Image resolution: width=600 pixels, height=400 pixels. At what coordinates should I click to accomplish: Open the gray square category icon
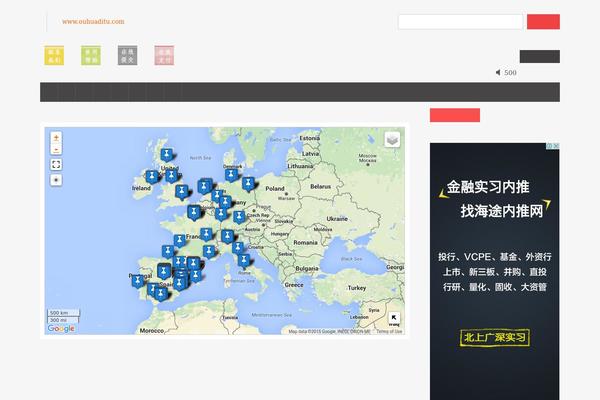coord(127,56)
